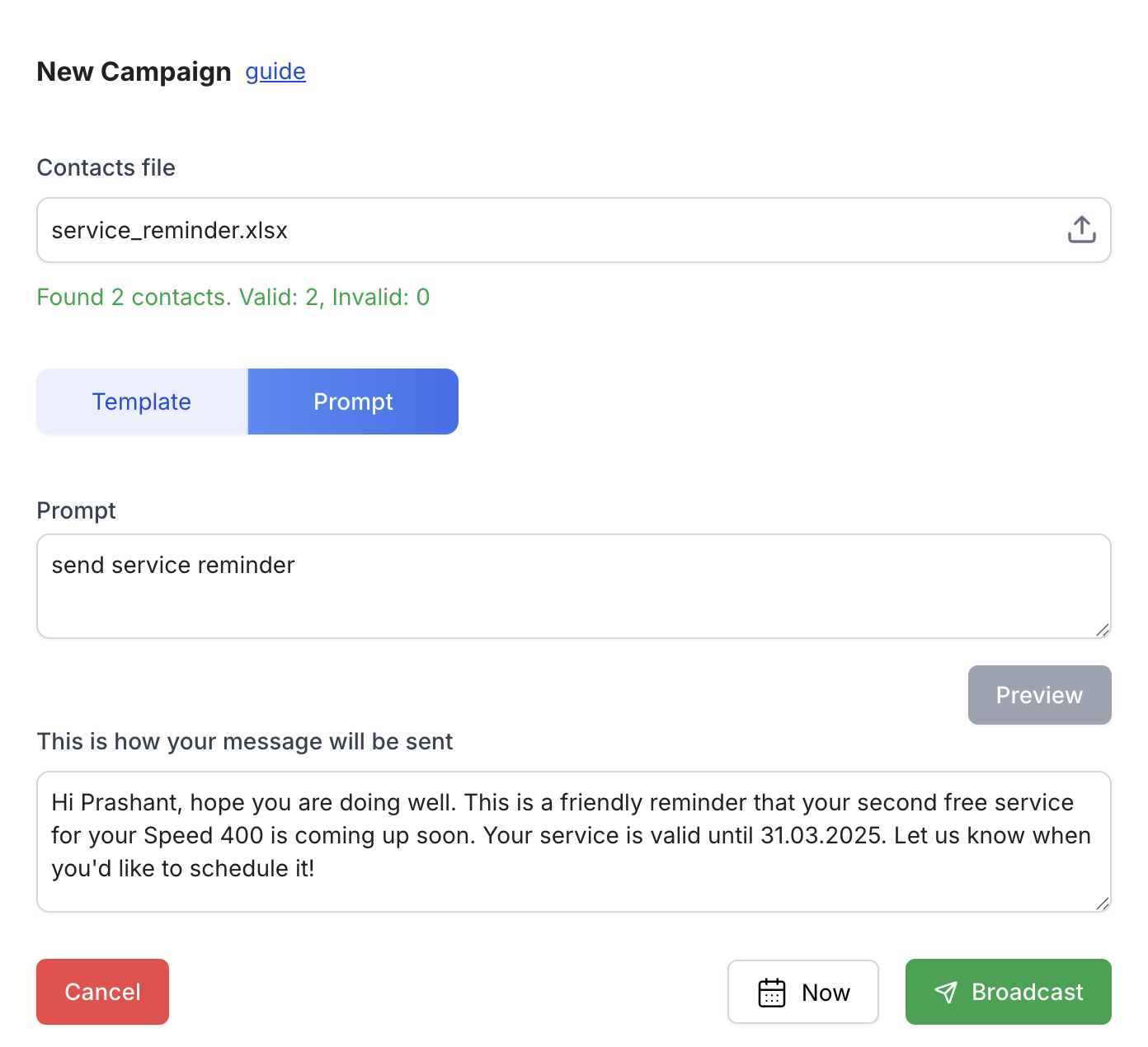
Task: Click the 'Found 2 contacts' validation text
Action: (x=233, y=297)
